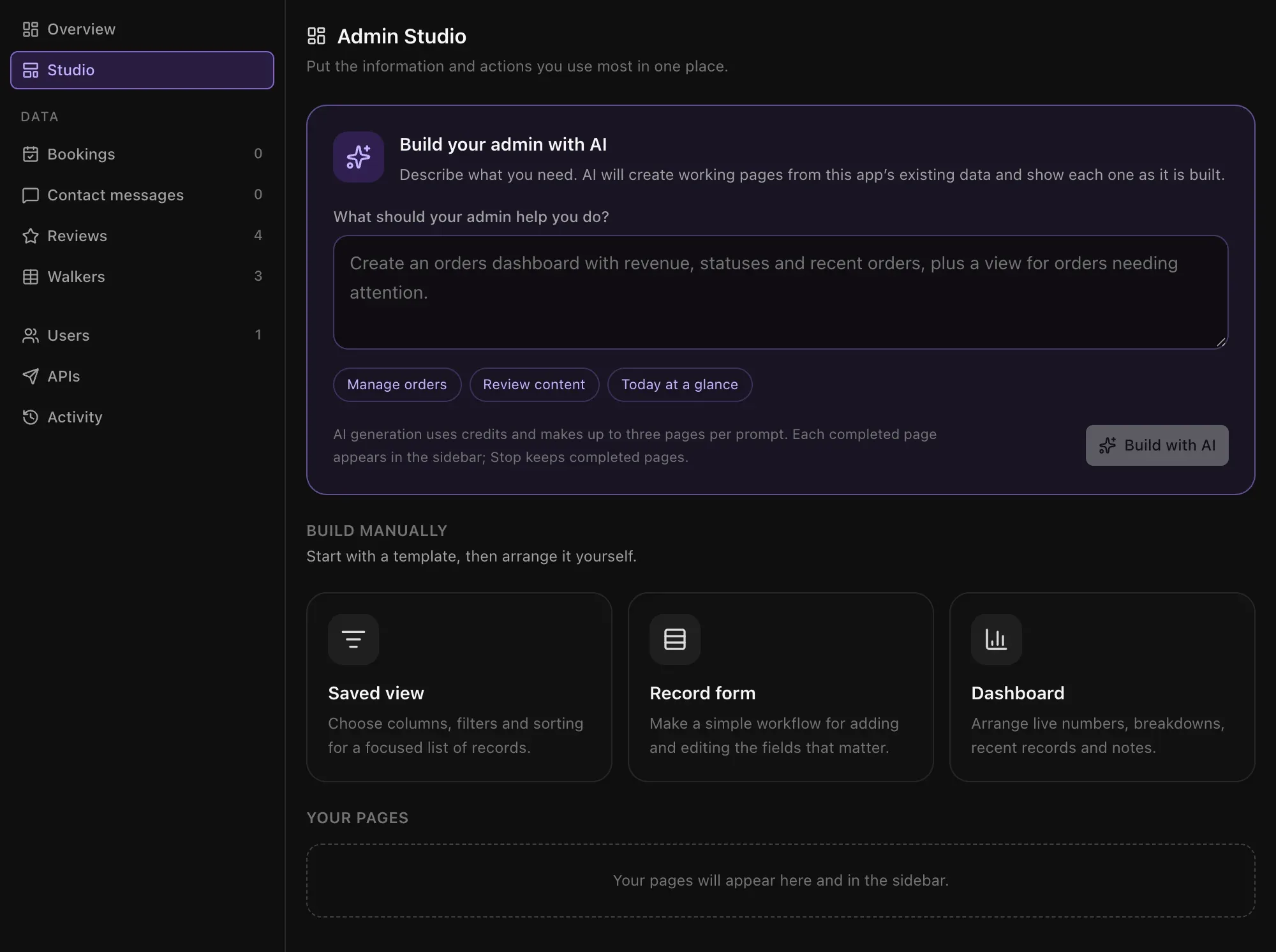View the Activity log
Viewport: 1276px width, 952px height.
point(142,417)
